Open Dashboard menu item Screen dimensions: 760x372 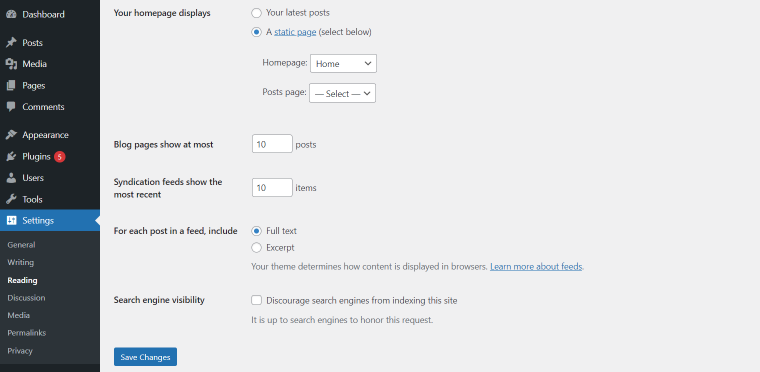click(x=43, y=15)
